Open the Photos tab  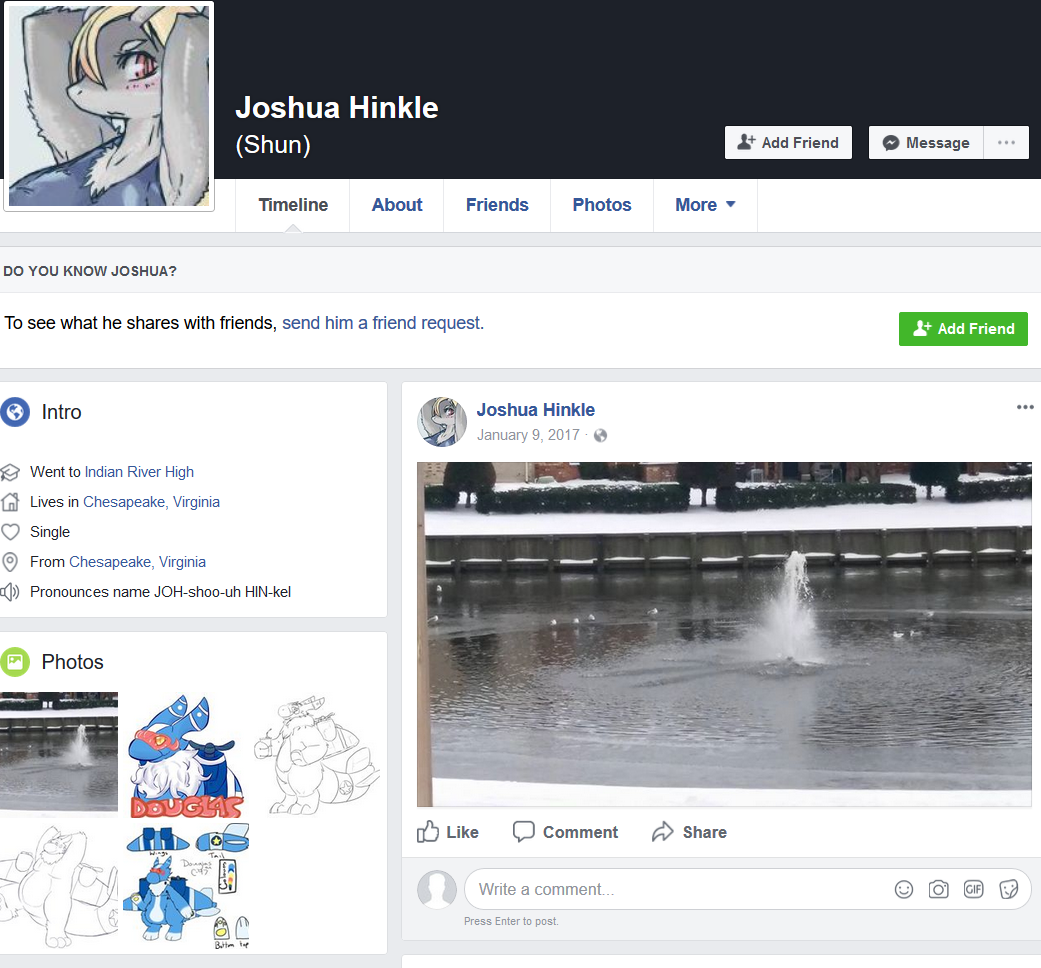[x=601, y=205]
